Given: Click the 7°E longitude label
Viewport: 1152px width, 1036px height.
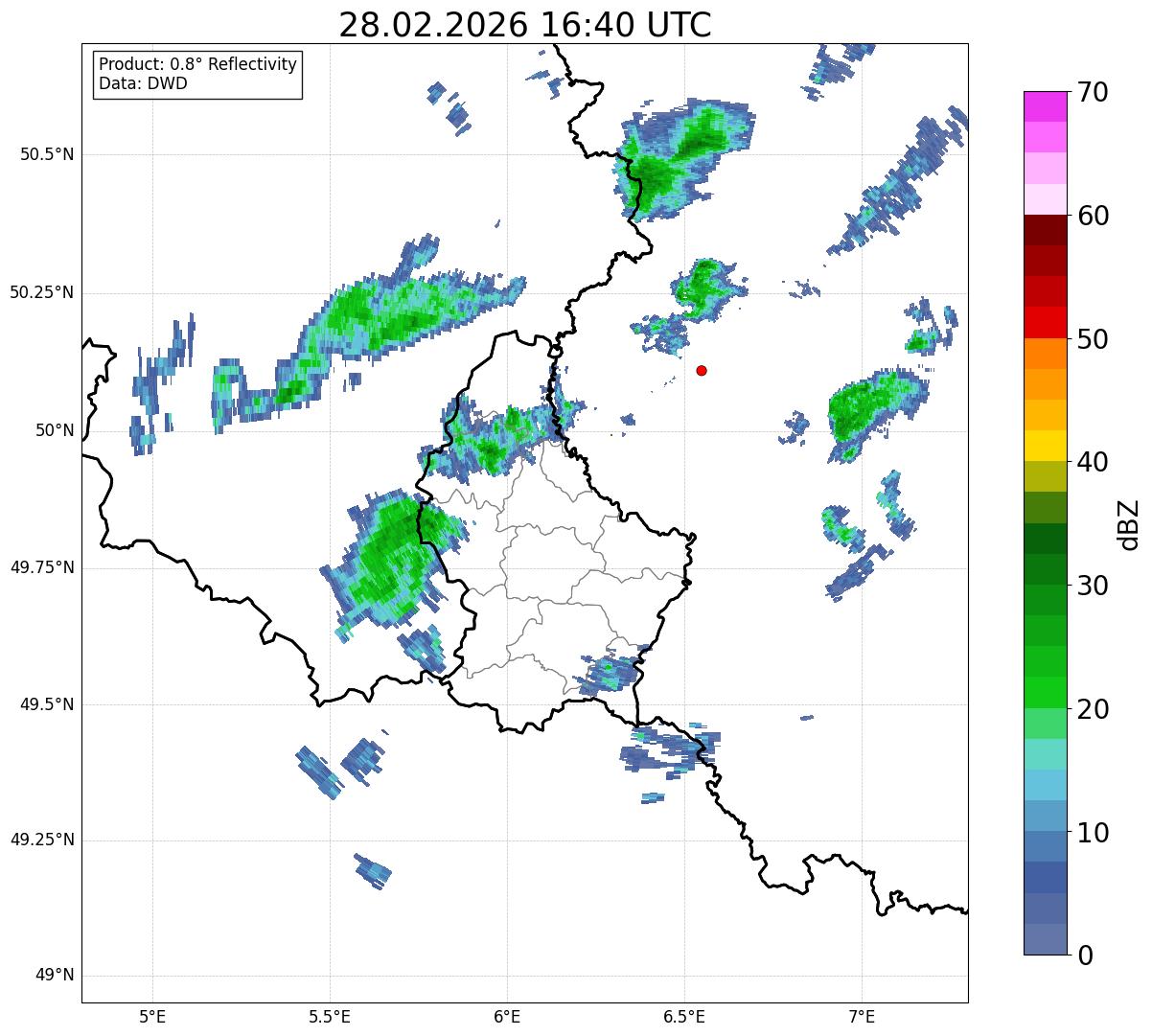Looking at the screenshot, I should (862, 1016).
